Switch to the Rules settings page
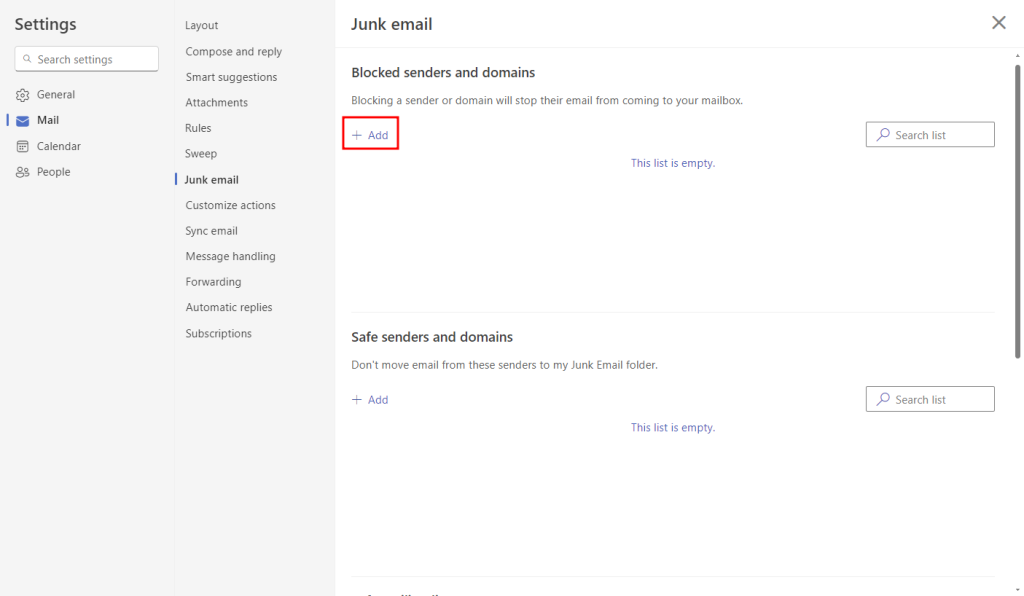Viewport: 1024px width, 596px height. 197,127
